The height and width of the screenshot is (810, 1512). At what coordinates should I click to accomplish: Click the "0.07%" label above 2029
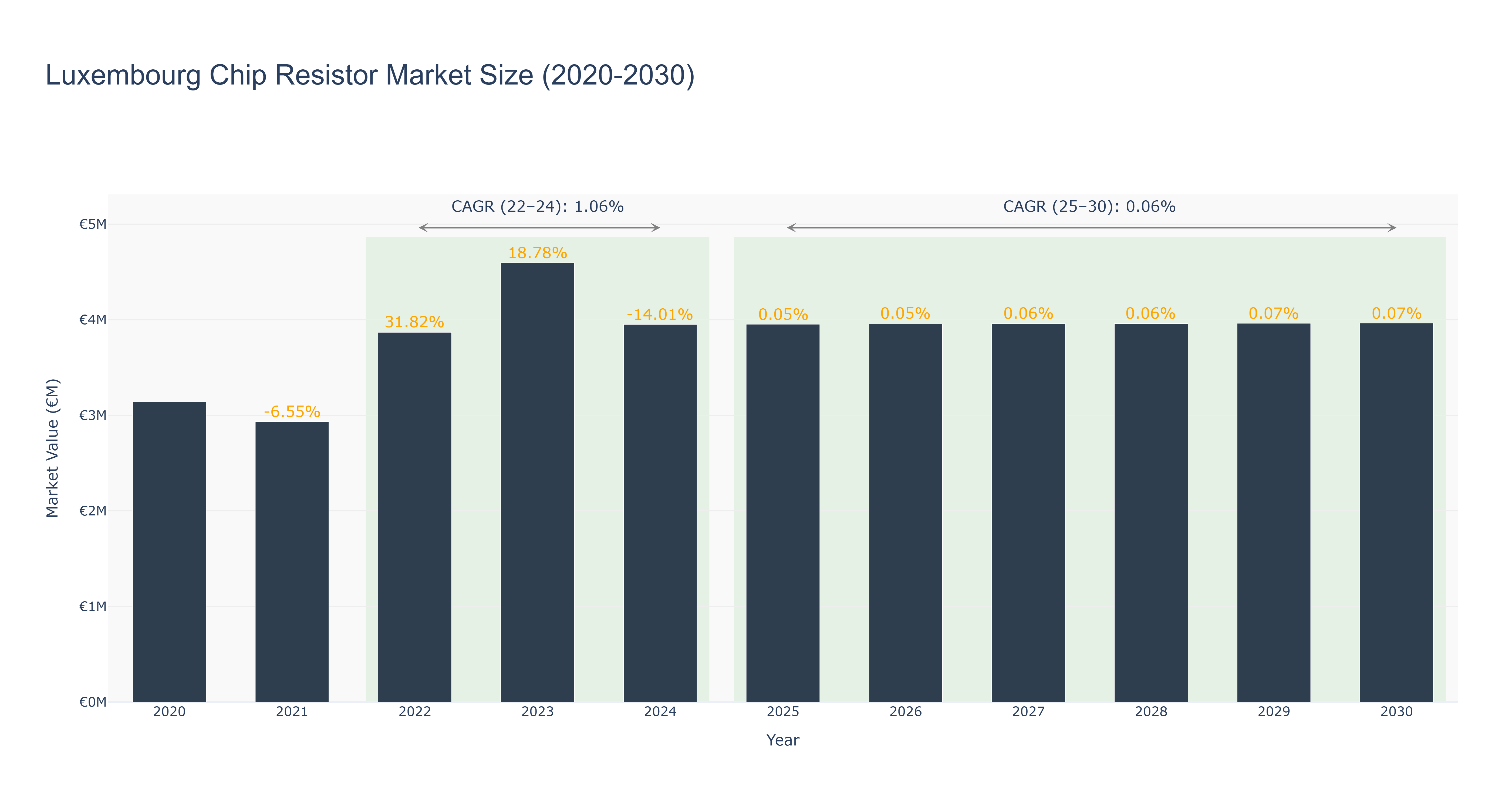click(x=1273, y=313)
